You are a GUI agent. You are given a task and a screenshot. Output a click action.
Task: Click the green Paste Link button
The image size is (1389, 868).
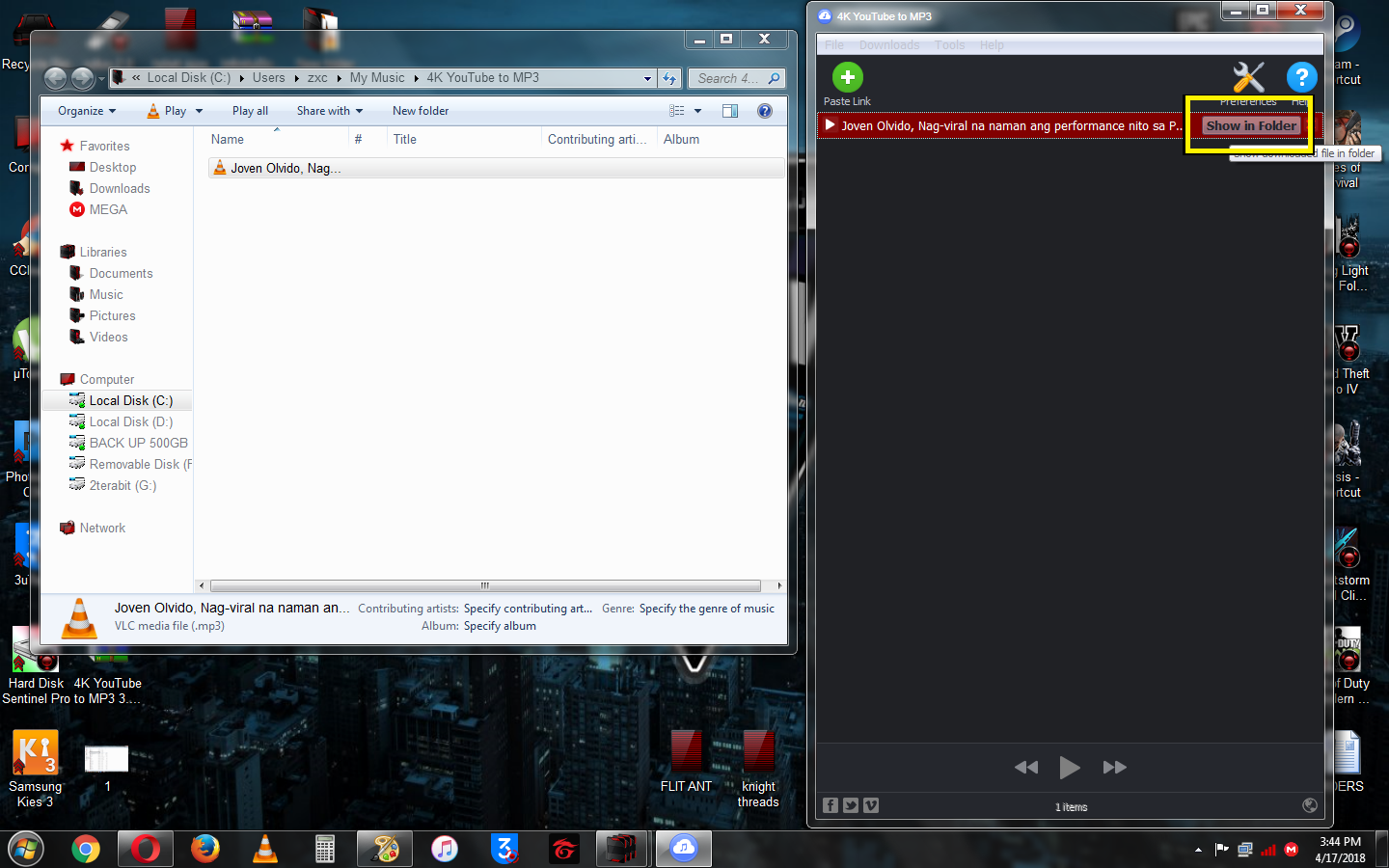847,77
